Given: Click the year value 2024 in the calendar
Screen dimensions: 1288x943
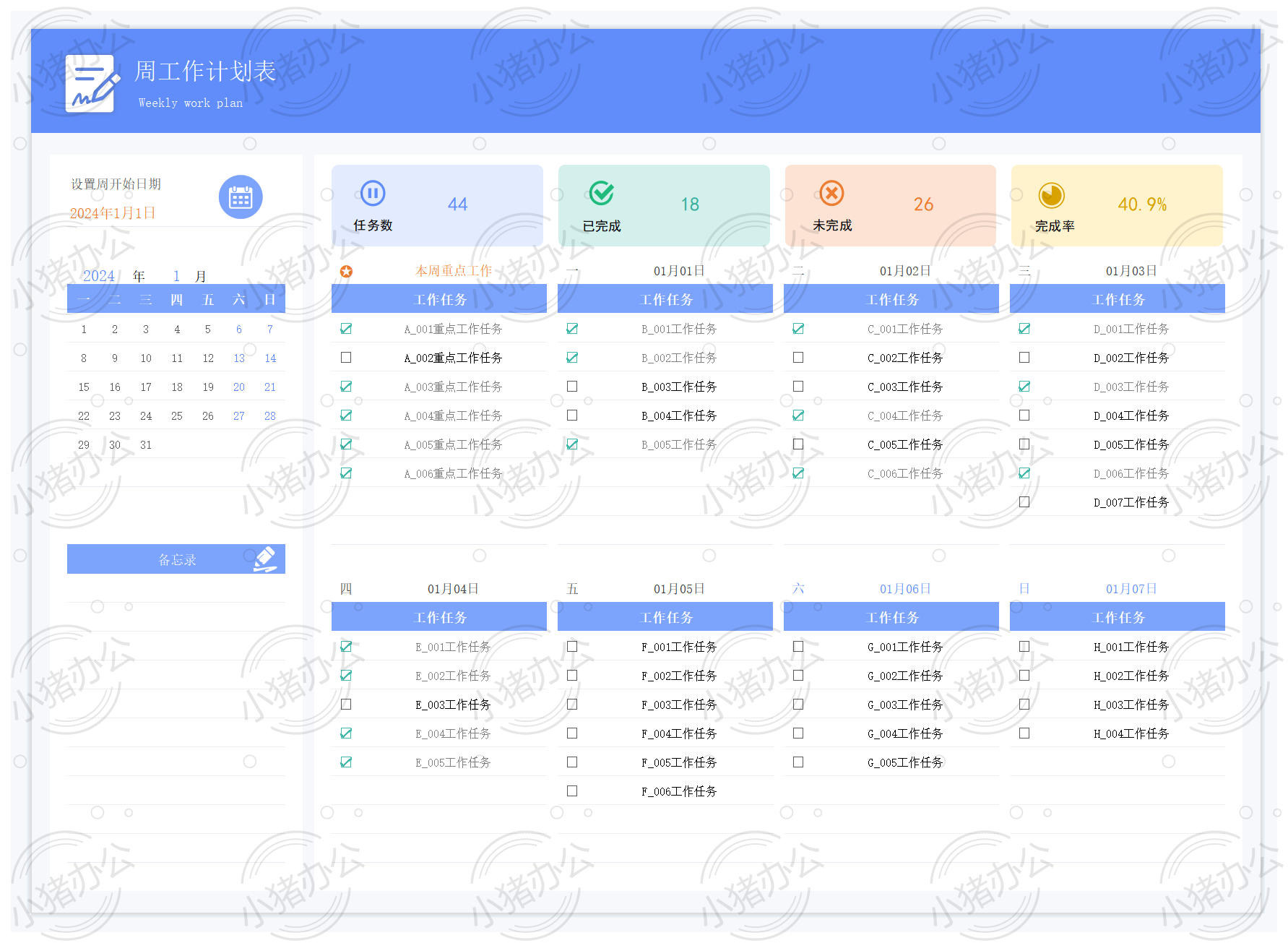Looking at the screenshot, I should click(x=99, y=276).
